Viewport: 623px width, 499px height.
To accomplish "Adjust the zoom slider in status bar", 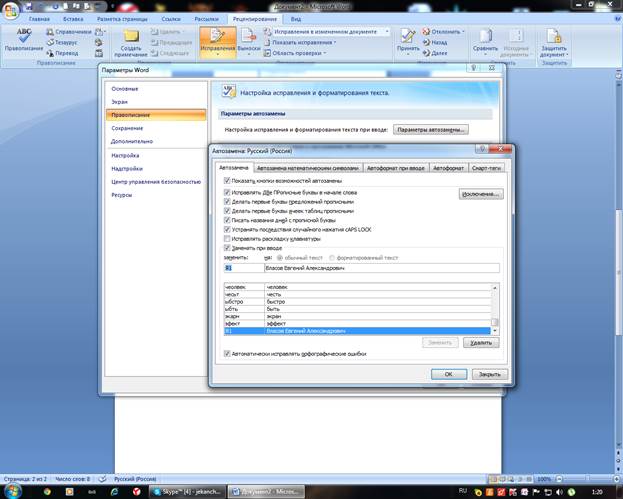I will pos(587,479).
